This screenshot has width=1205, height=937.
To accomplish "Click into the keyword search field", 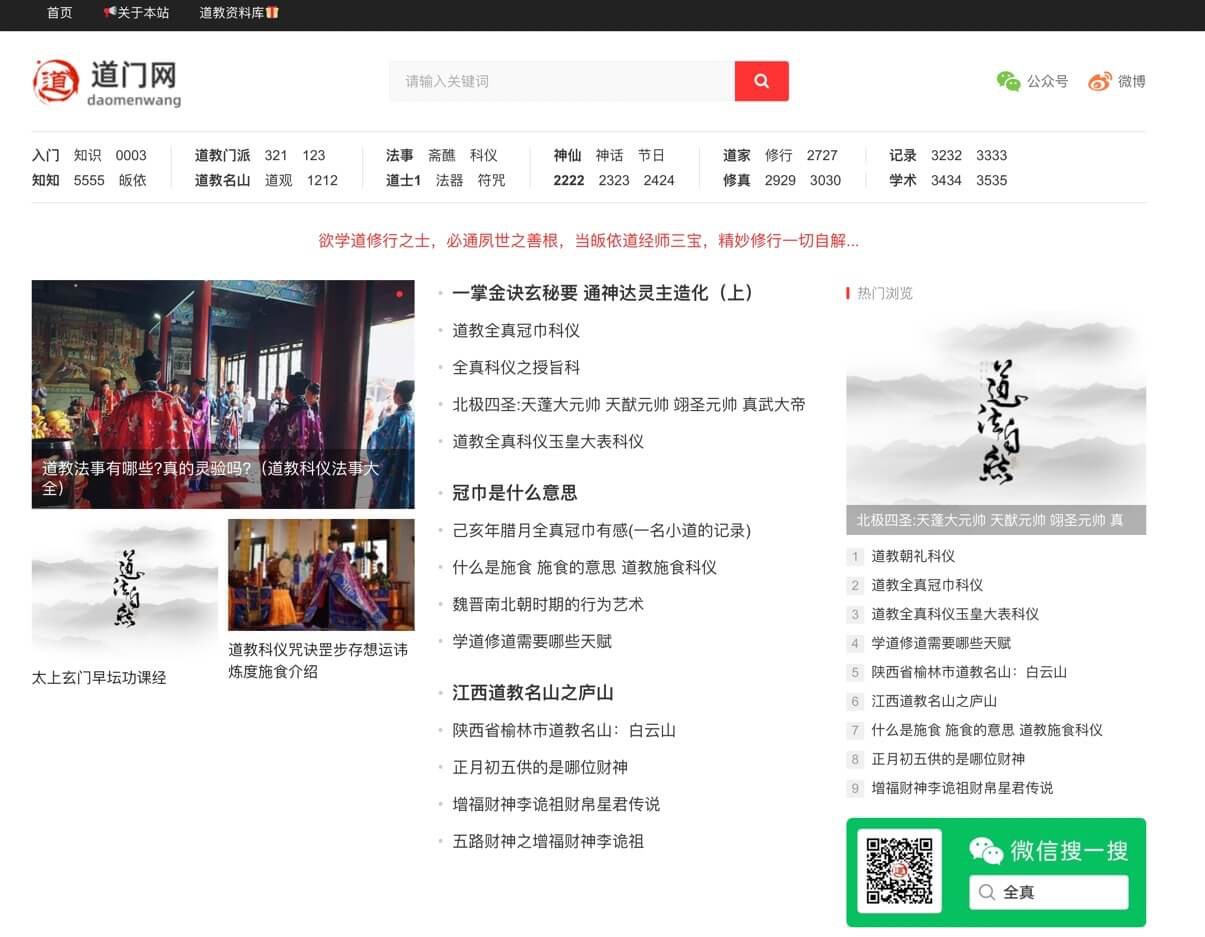I will point(560,81).
